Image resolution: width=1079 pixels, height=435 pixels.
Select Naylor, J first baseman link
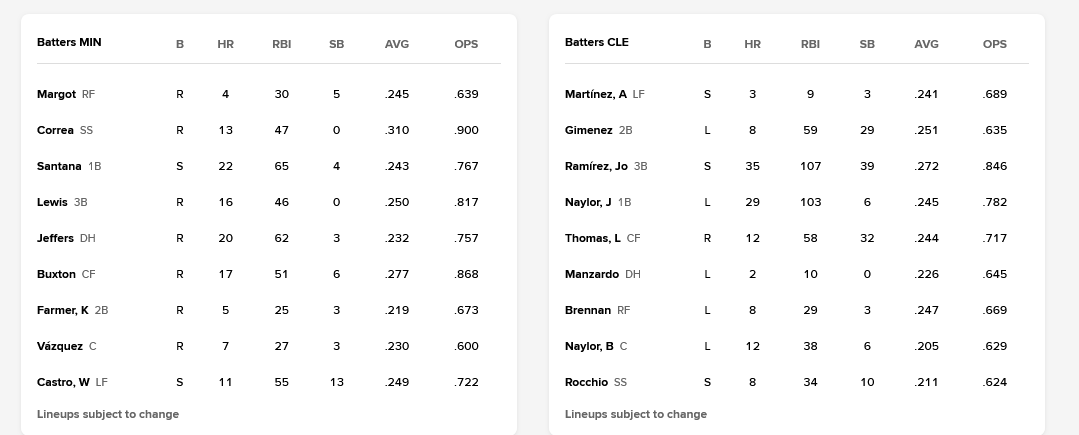pos(588,202)
